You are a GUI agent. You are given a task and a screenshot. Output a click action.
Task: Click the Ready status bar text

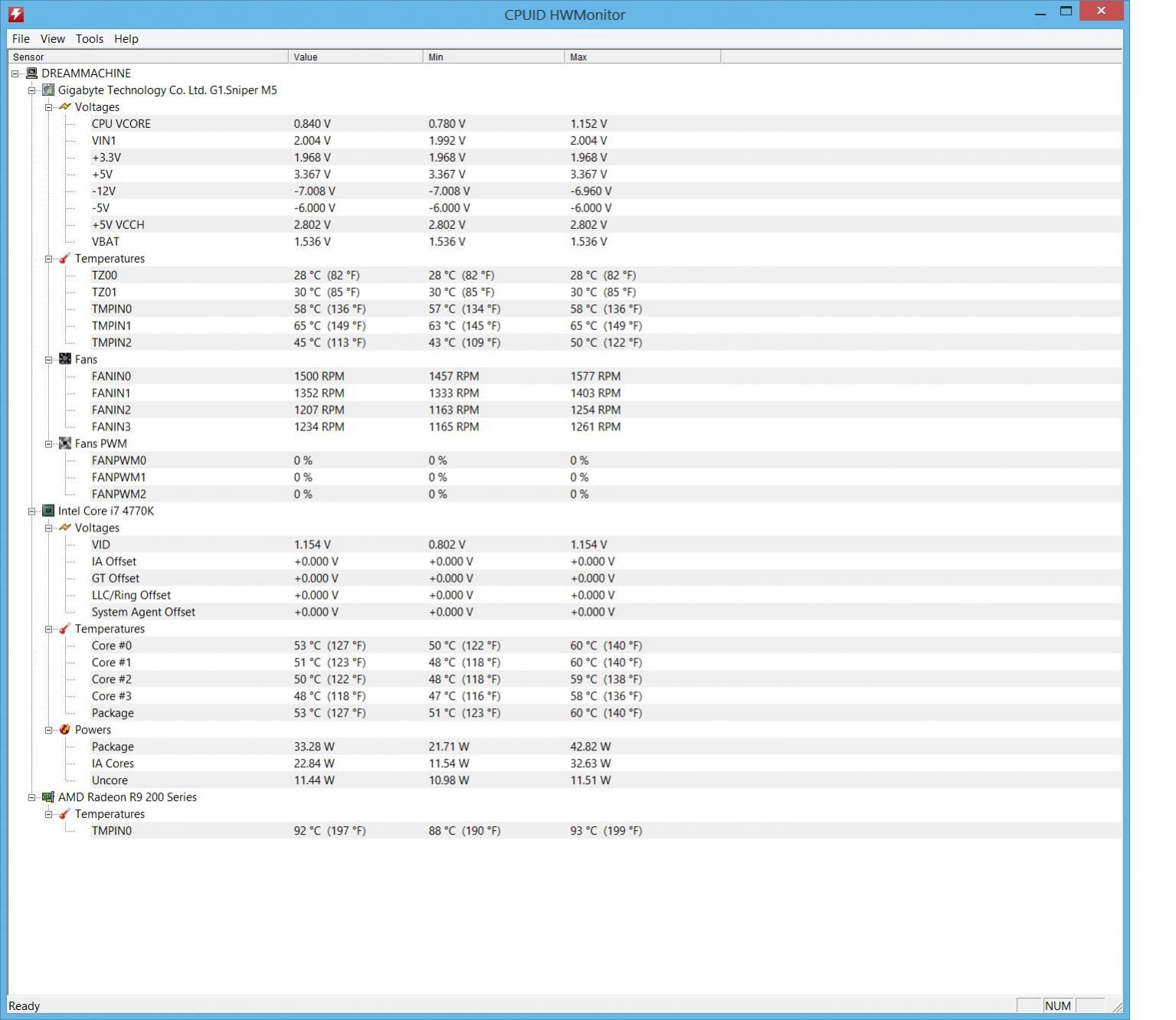pos(25,1006)
